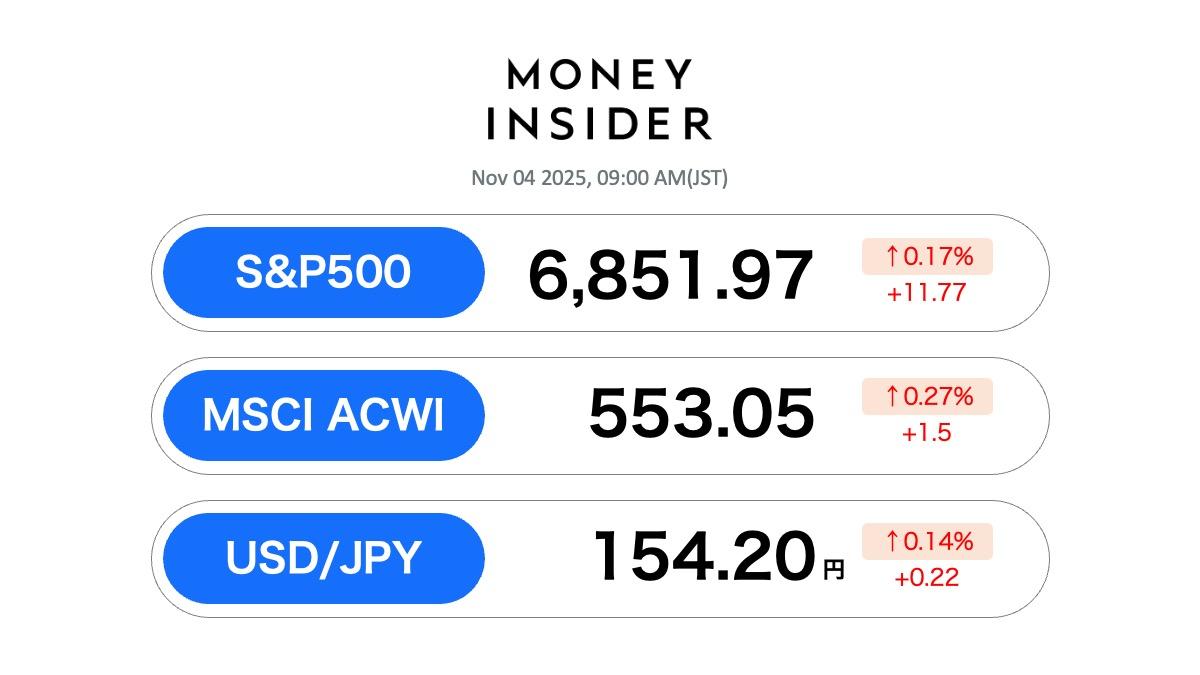The width and height of the screenshot is (1200, 675).
Task: Click the USD/JPY 0.14% figure
Action: coord(938,541)
